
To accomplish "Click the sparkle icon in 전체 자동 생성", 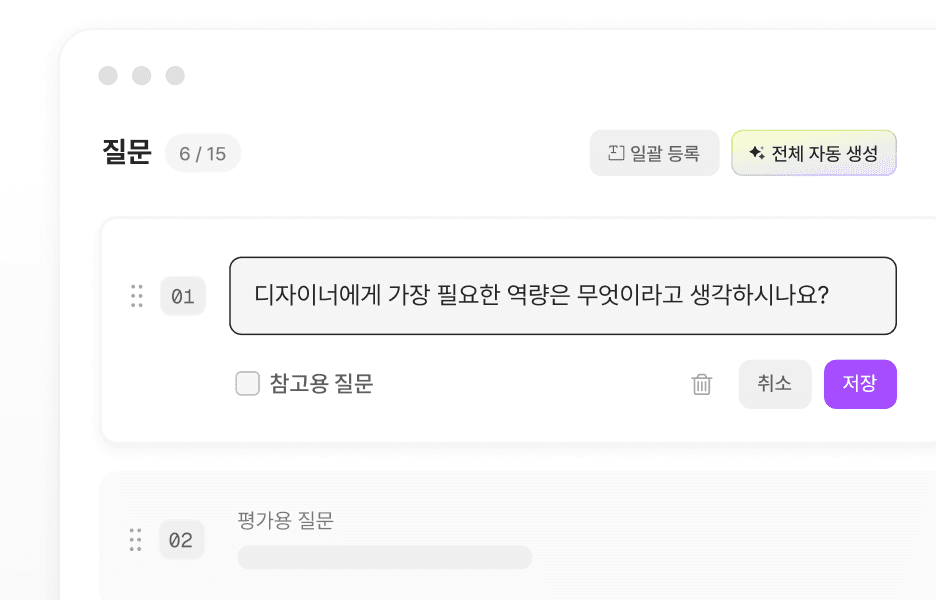I will [757, 153].
